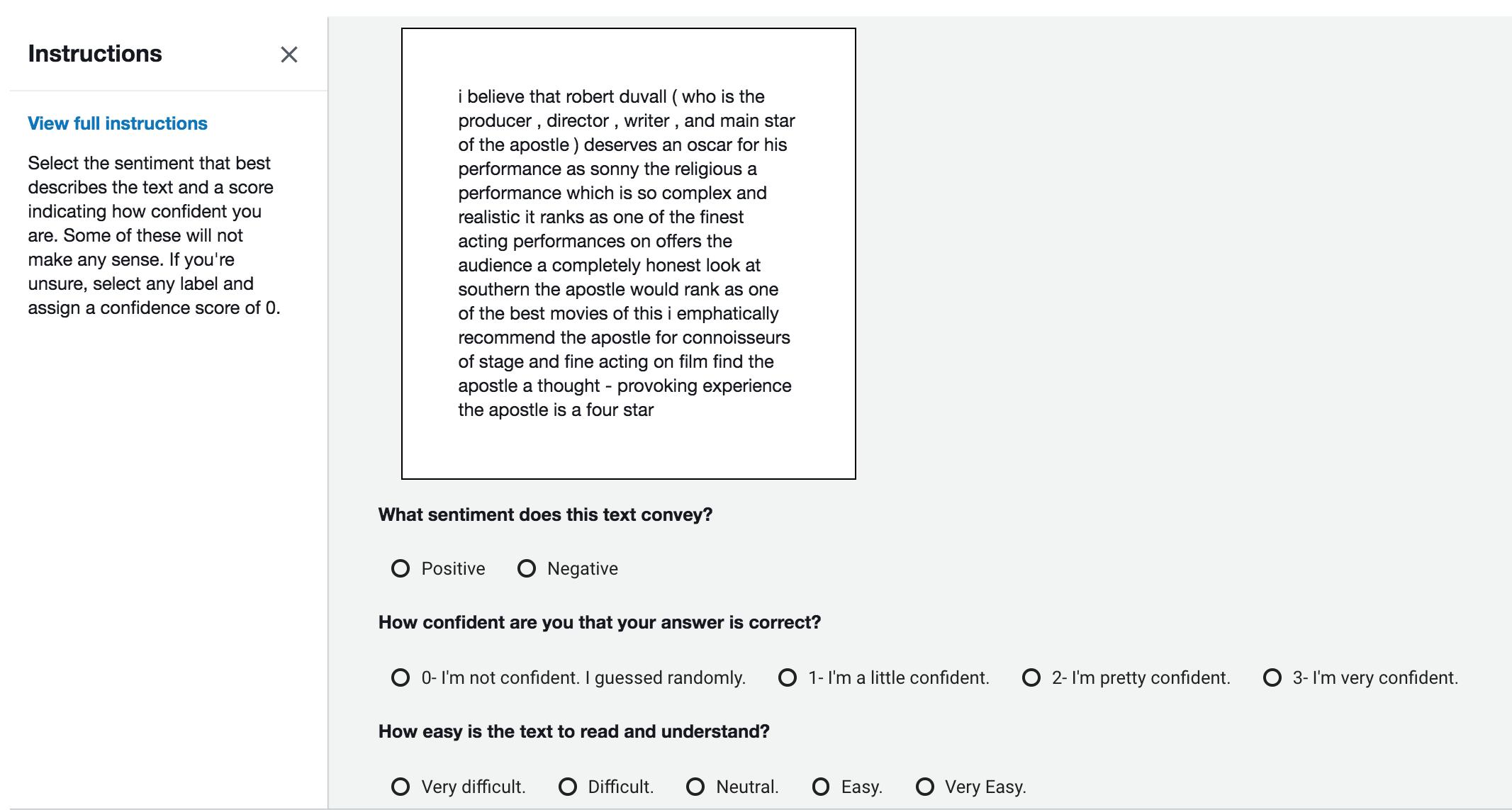The image size is (1512, 810).
Task: Choose 1- I'm a little confident
Action: point(788,677)
